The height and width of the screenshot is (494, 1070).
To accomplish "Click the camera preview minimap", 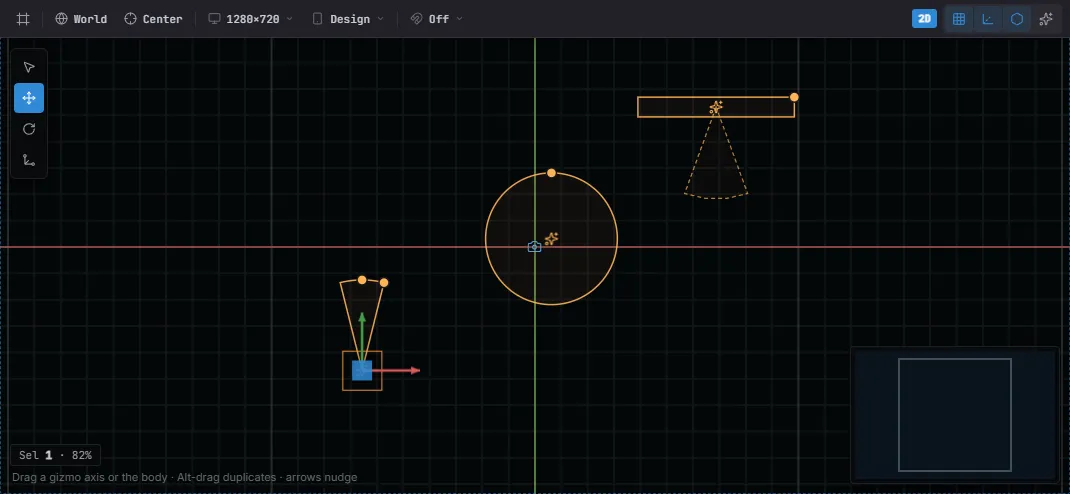I will (x=955, y=415).
